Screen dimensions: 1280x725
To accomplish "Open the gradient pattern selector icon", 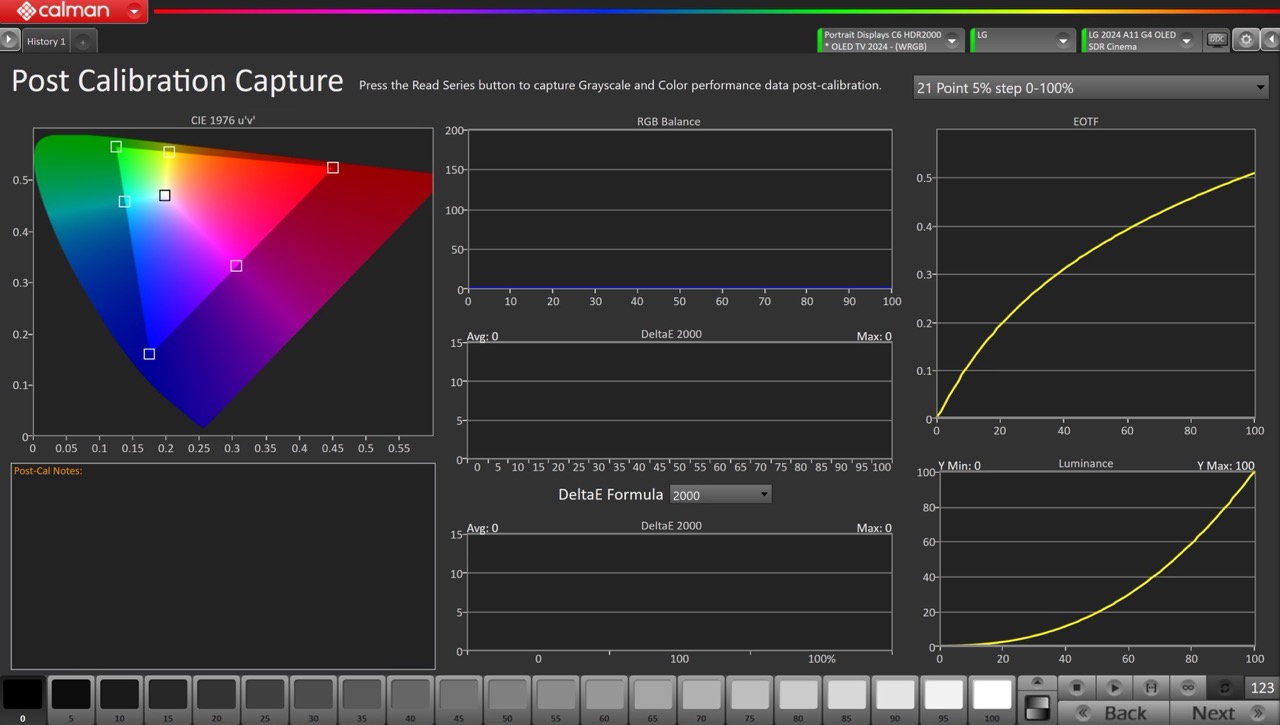I will point(1037,707).
